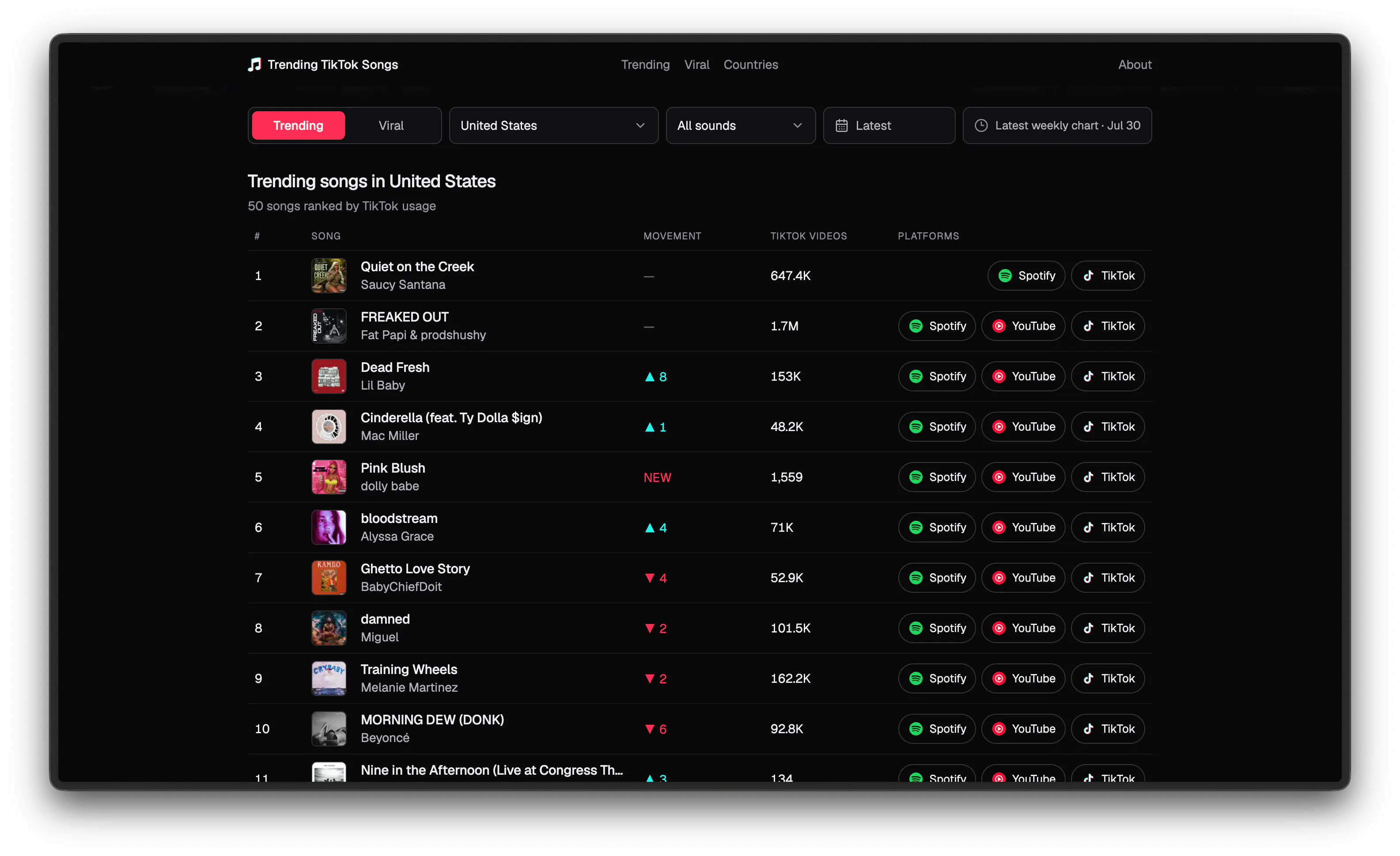Open Countries in top navigation
Screen dimensions: 1400x856
[x=751, y=65]
